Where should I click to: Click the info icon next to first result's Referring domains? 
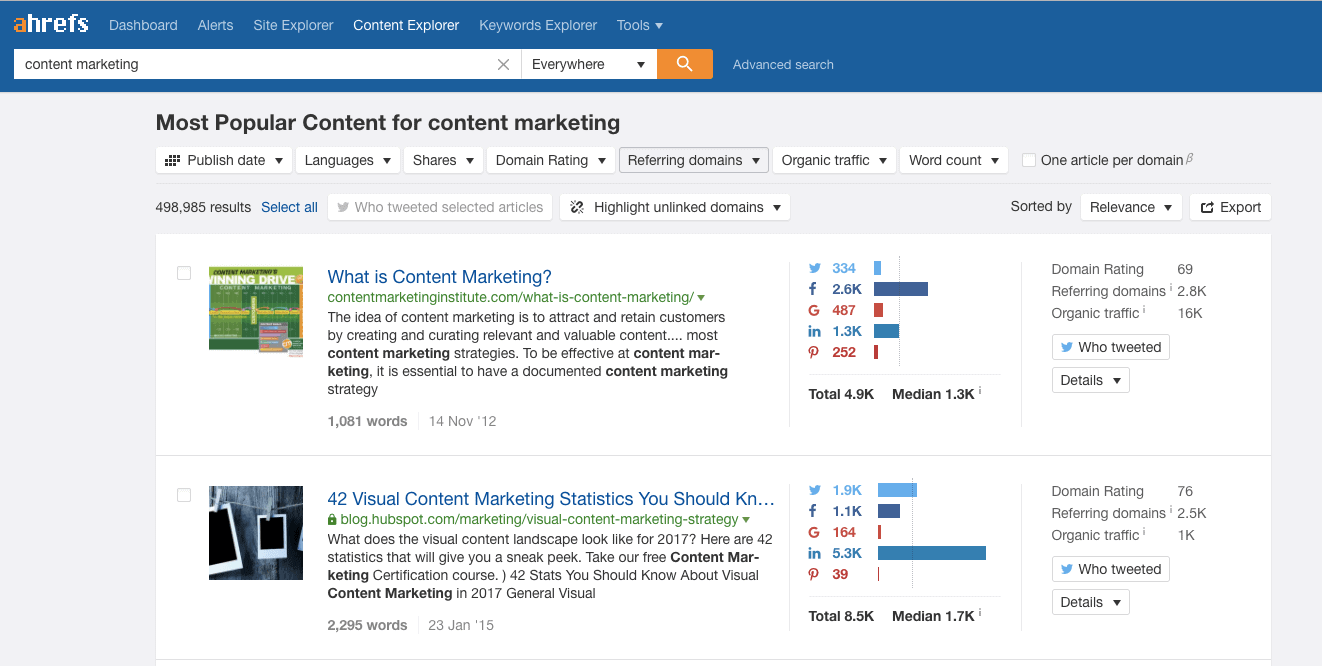pyautogui.click(x=1171, y=289)
